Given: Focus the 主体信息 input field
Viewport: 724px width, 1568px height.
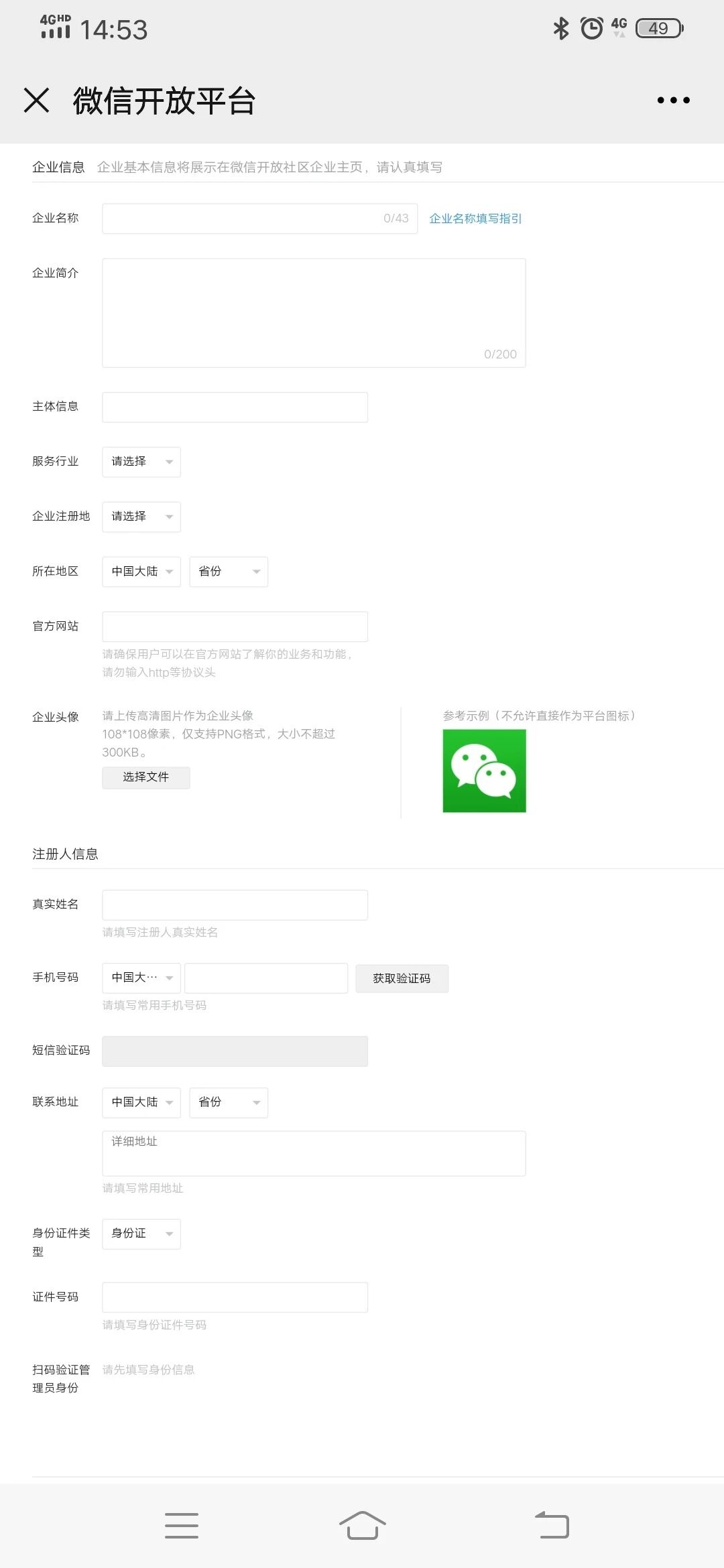Looking at the screenshot, I should [x=235, y=407].
